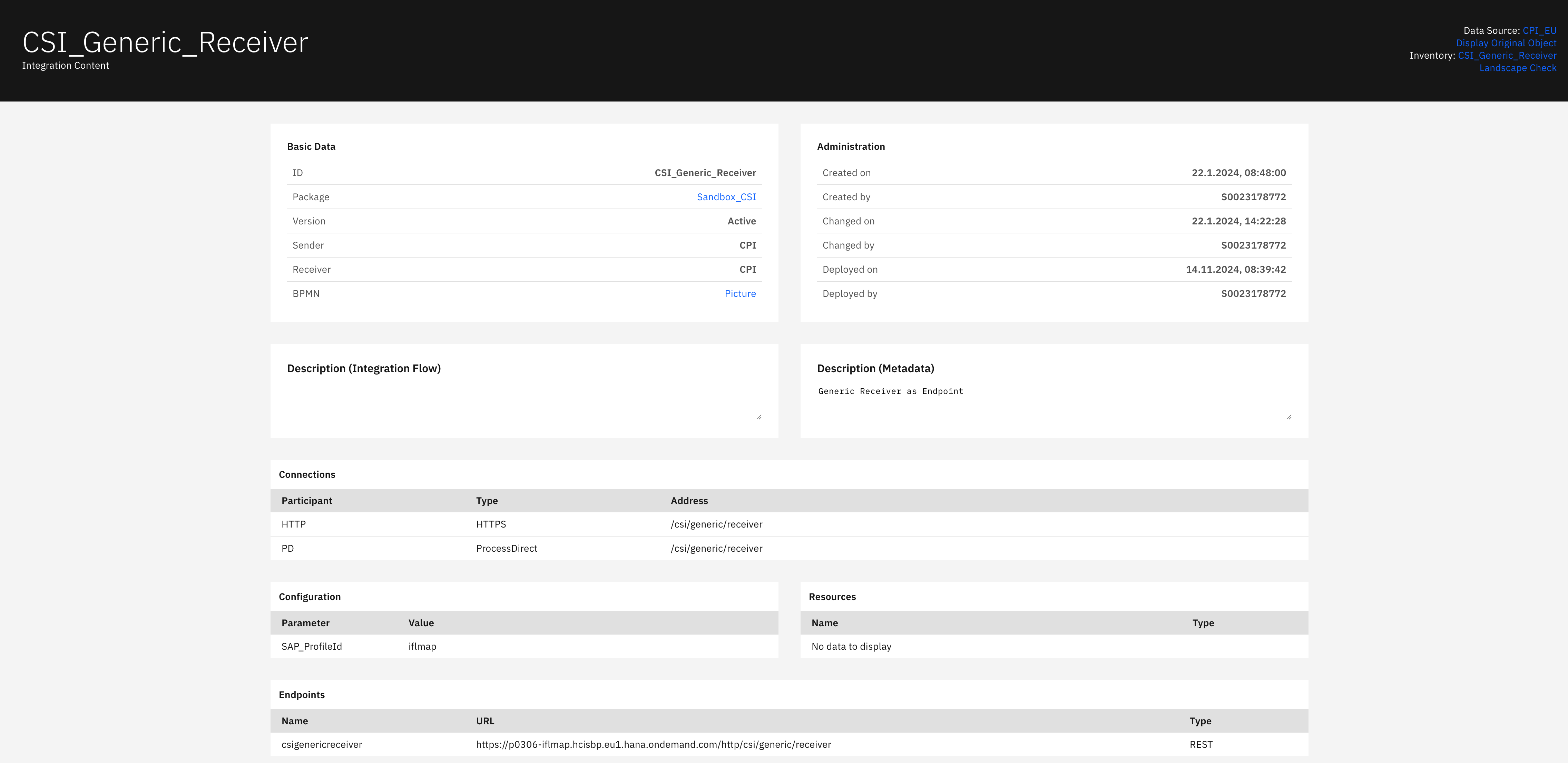Image resolution: width=1568 pixels, height=763 pixels.
Task: Click the URL column header in Endpoints
Action: (485, 721)
